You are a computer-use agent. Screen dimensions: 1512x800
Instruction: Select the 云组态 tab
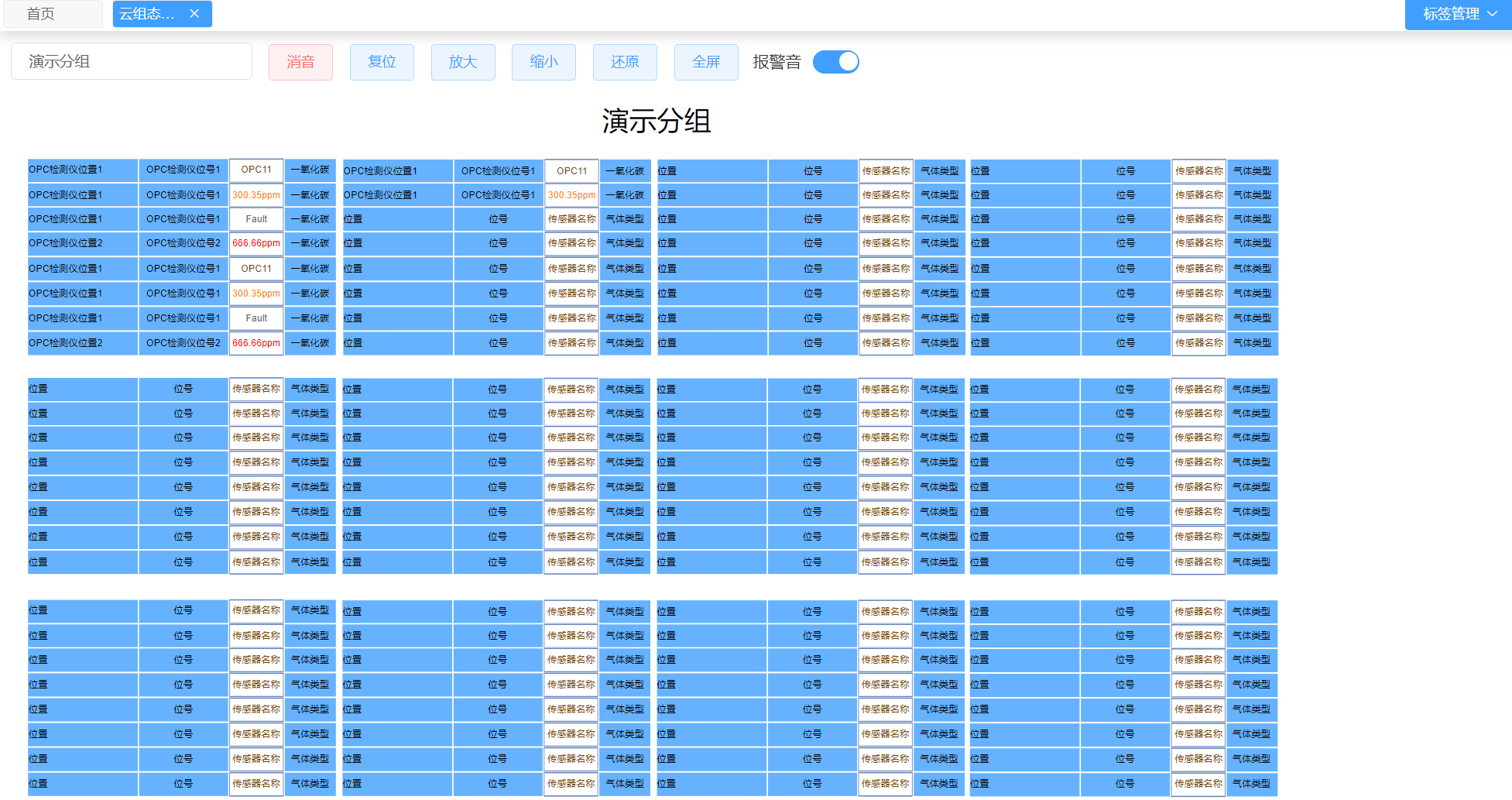point(147,14)
